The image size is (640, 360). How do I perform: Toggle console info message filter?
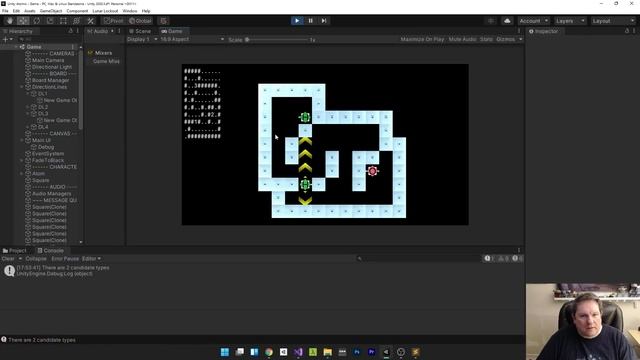[489, 258]
